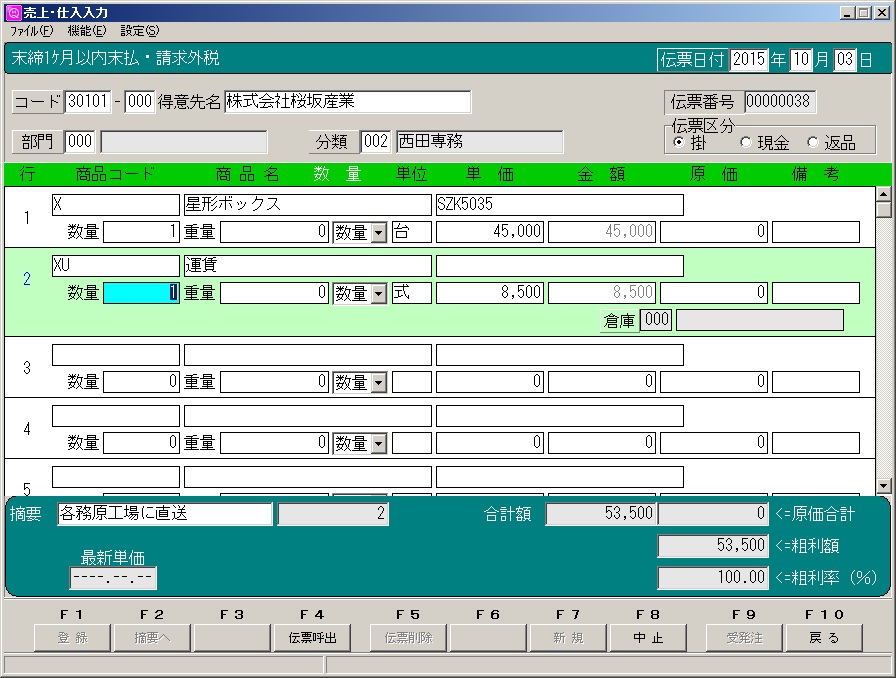Click 最新単価 date display
Viewport: 896px width, 678px height.
pos(113,578)
